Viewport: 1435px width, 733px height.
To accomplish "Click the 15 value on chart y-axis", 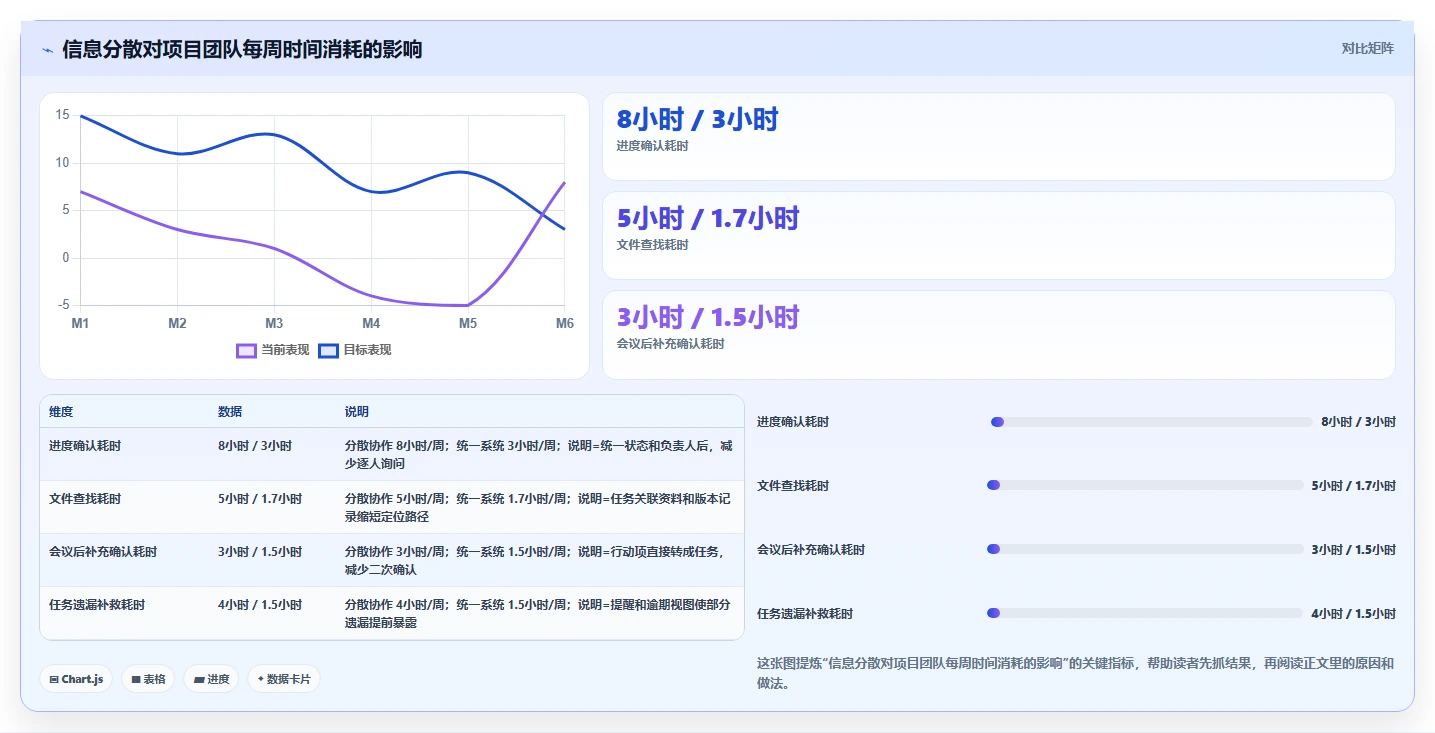I will tap(63, 115).
